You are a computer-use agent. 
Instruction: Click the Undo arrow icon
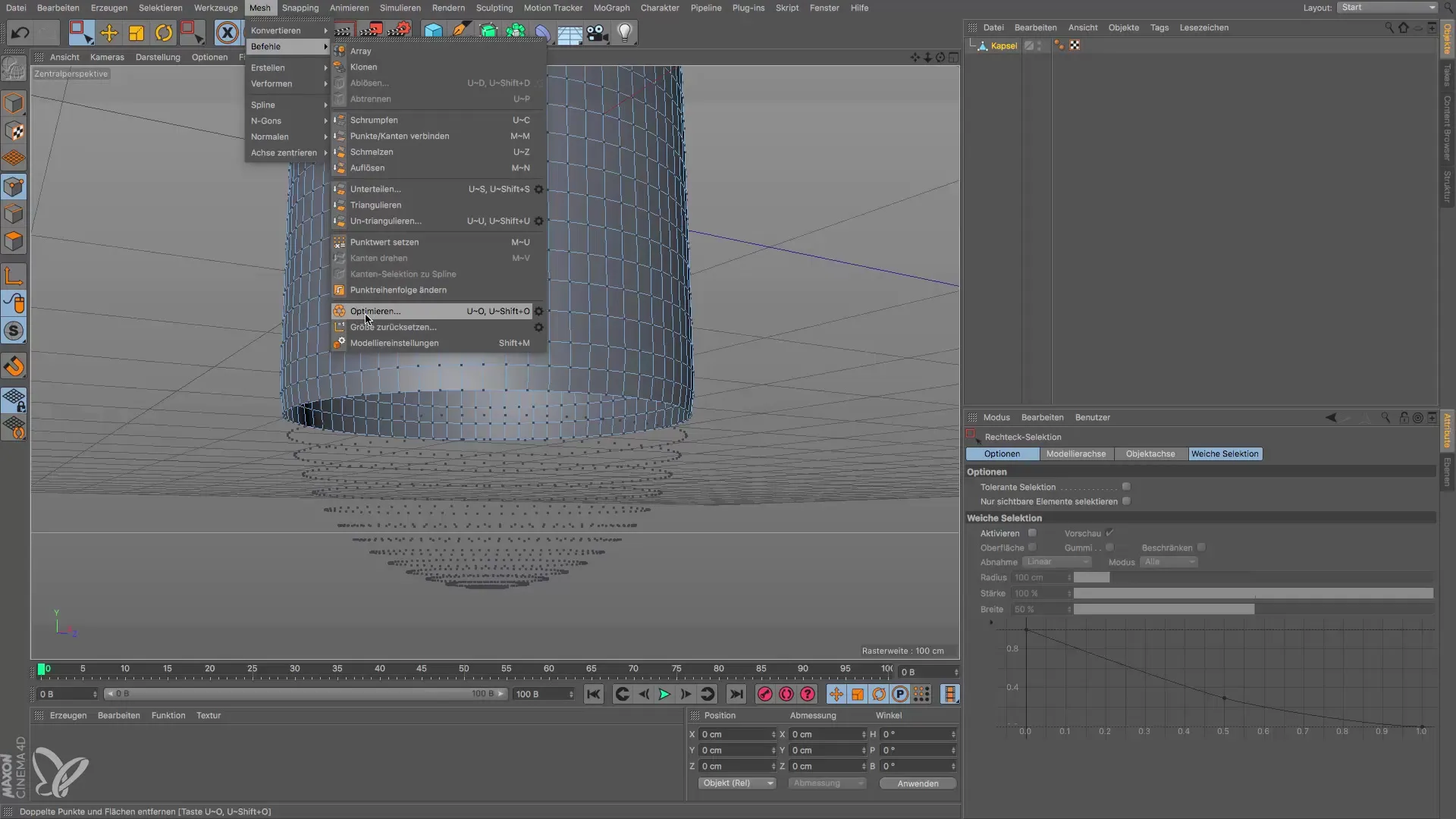tap(20, 33)
